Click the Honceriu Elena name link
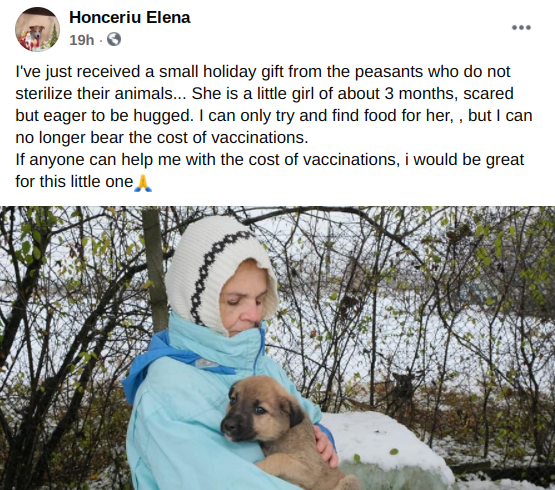The width and height of the screenshot is (555, 490). (x=130, y=17)
